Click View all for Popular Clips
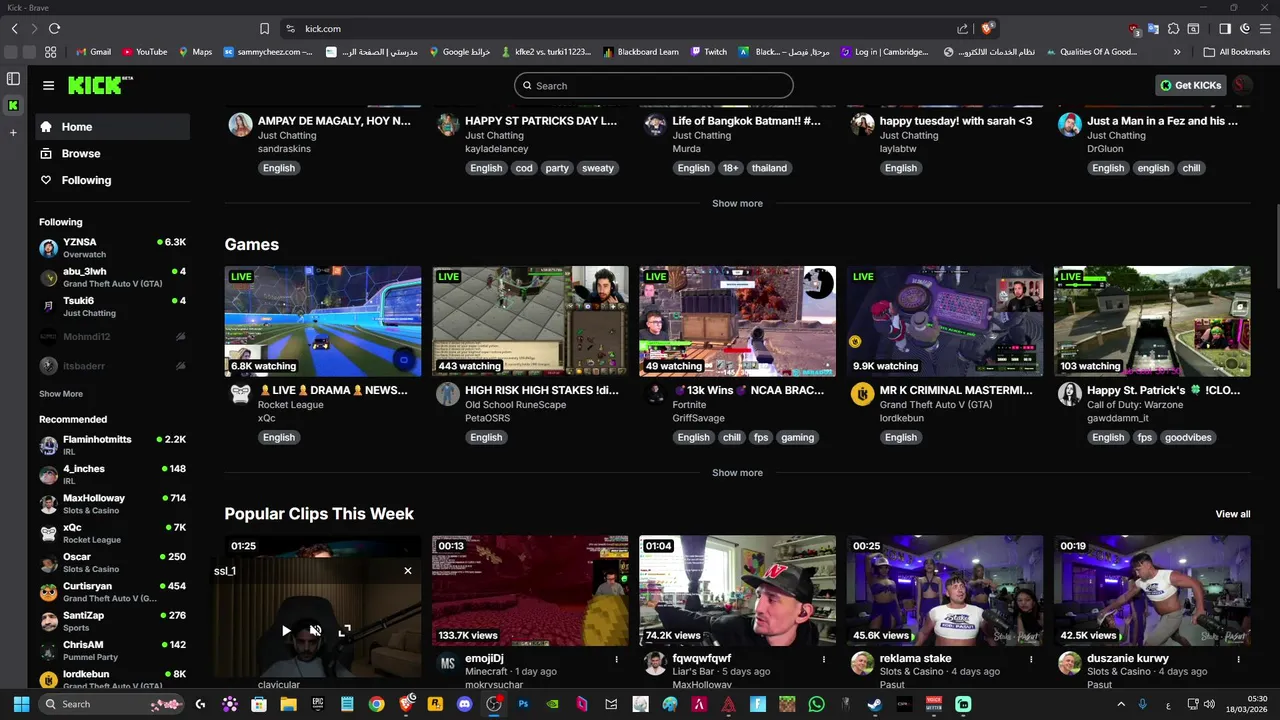This screenshot has width=1280, height=720. [x=1232, y=514]
